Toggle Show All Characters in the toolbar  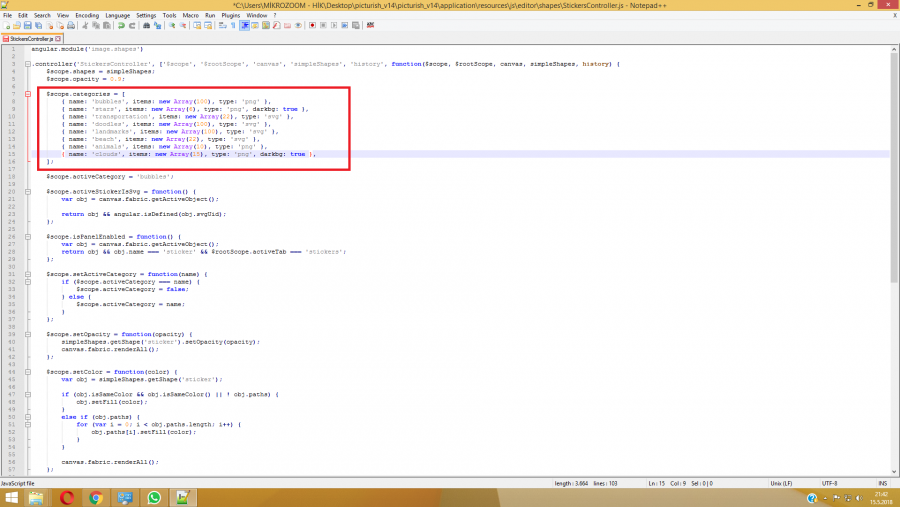click(x=232, y=25)
